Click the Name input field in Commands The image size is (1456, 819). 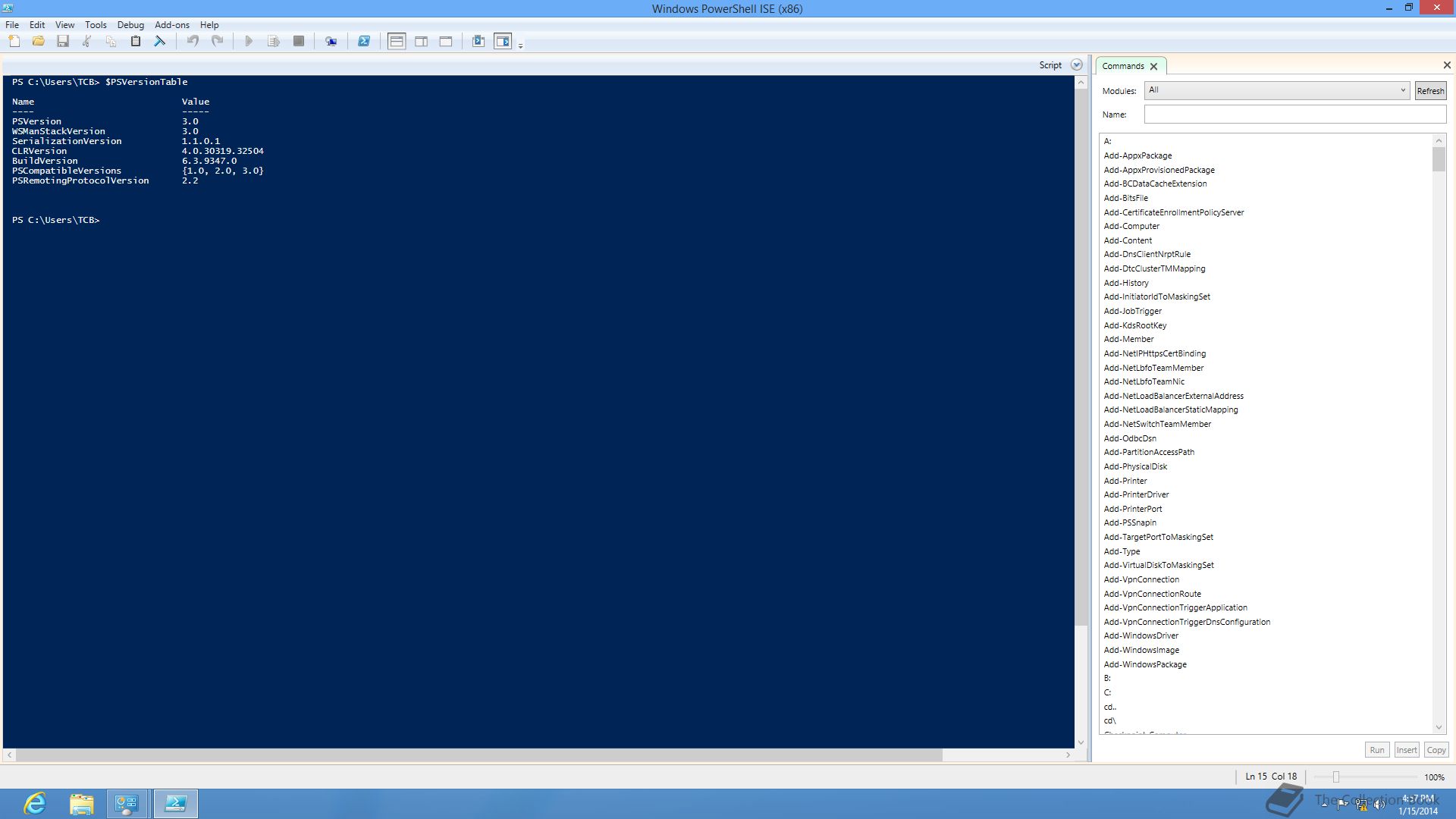1295,115
